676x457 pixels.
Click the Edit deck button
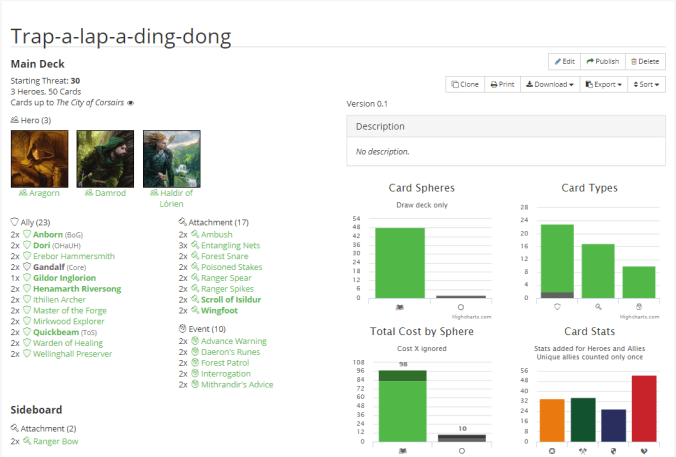(x=563, y=61)
